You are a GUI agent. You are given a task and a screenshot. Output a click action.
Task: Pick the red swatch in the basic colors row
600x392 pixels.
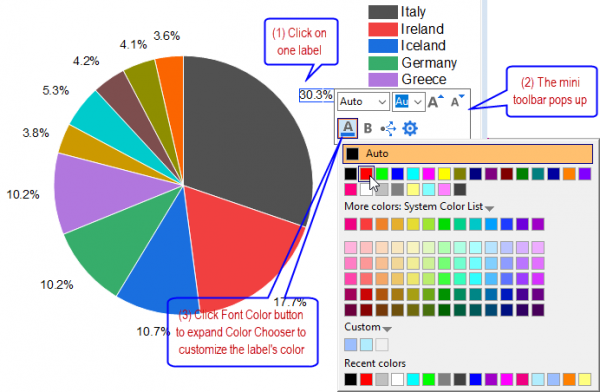366,174
